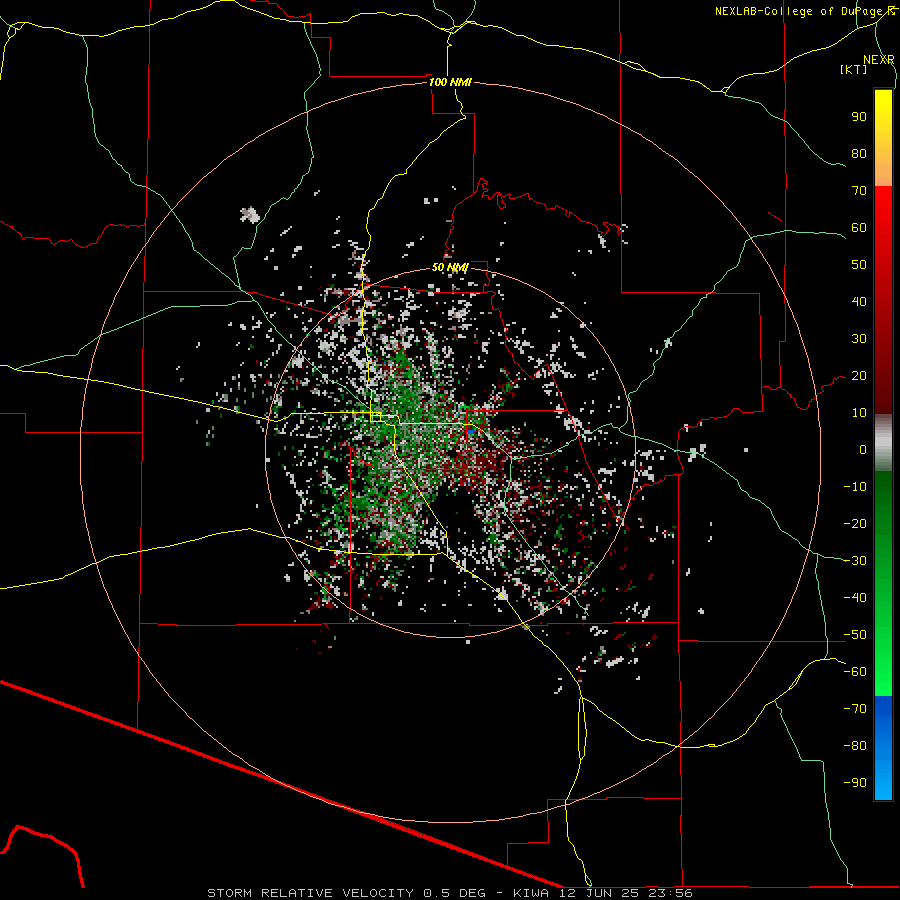
Task: Click the -90 value on the velocity scale
Action: click(x=855, y=783)
